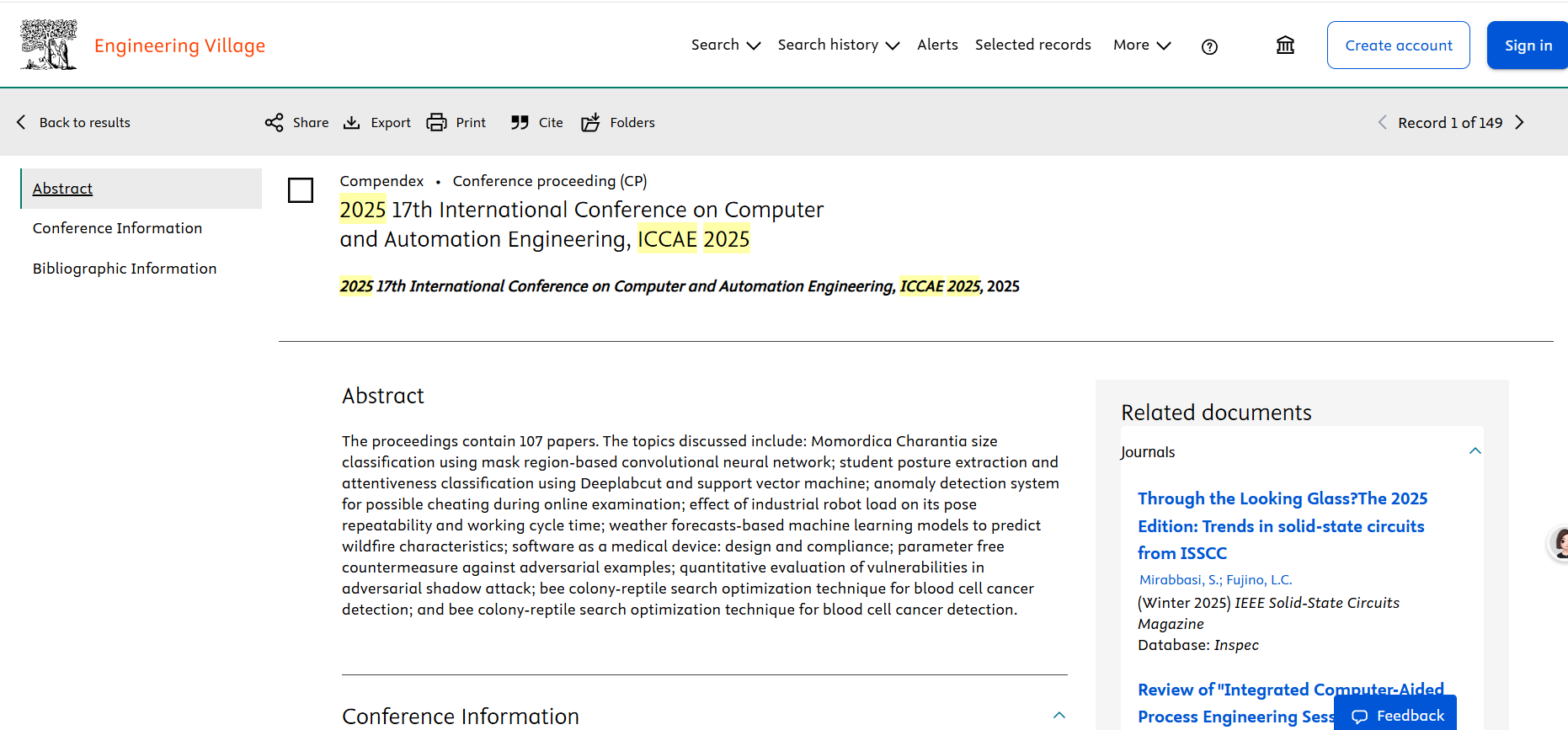Open the help question mark icon
1568x730 pixels.
click(1209, 47)
